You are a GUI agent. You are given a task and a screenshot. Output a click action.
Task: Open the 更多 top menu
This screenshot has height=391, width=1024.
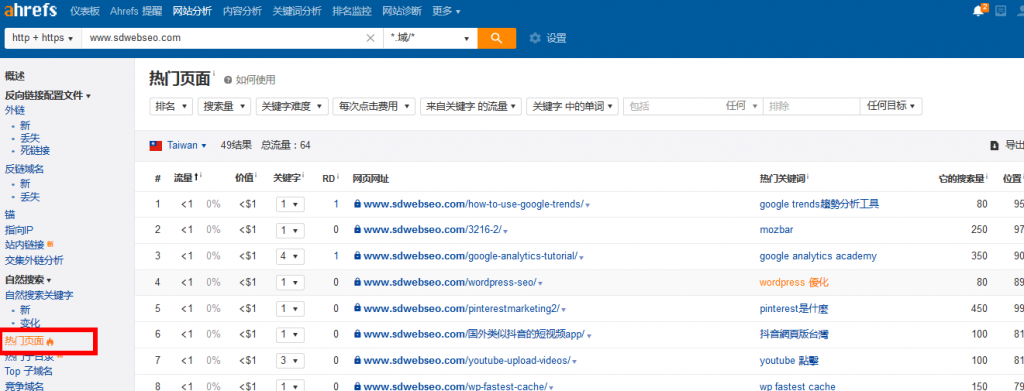coord(446,11)
